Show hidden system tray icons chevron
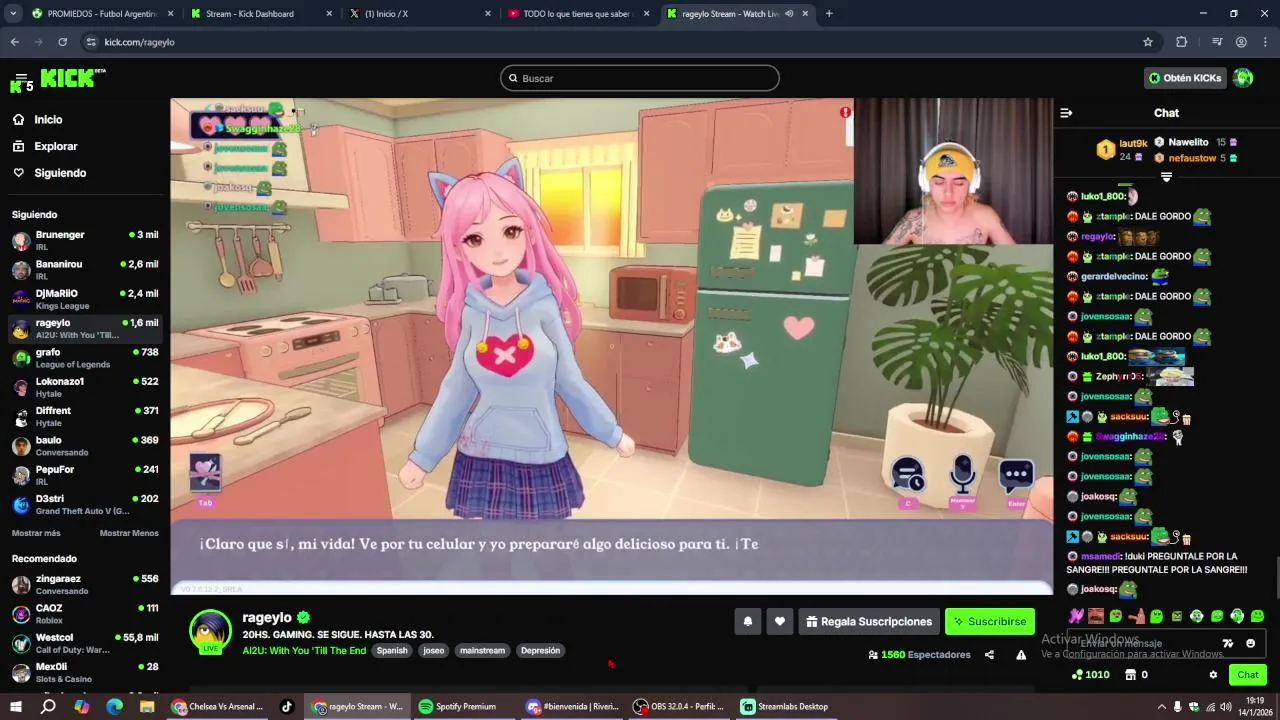This screenshot has height=720, width=1280. click(x=1163, y=706)
